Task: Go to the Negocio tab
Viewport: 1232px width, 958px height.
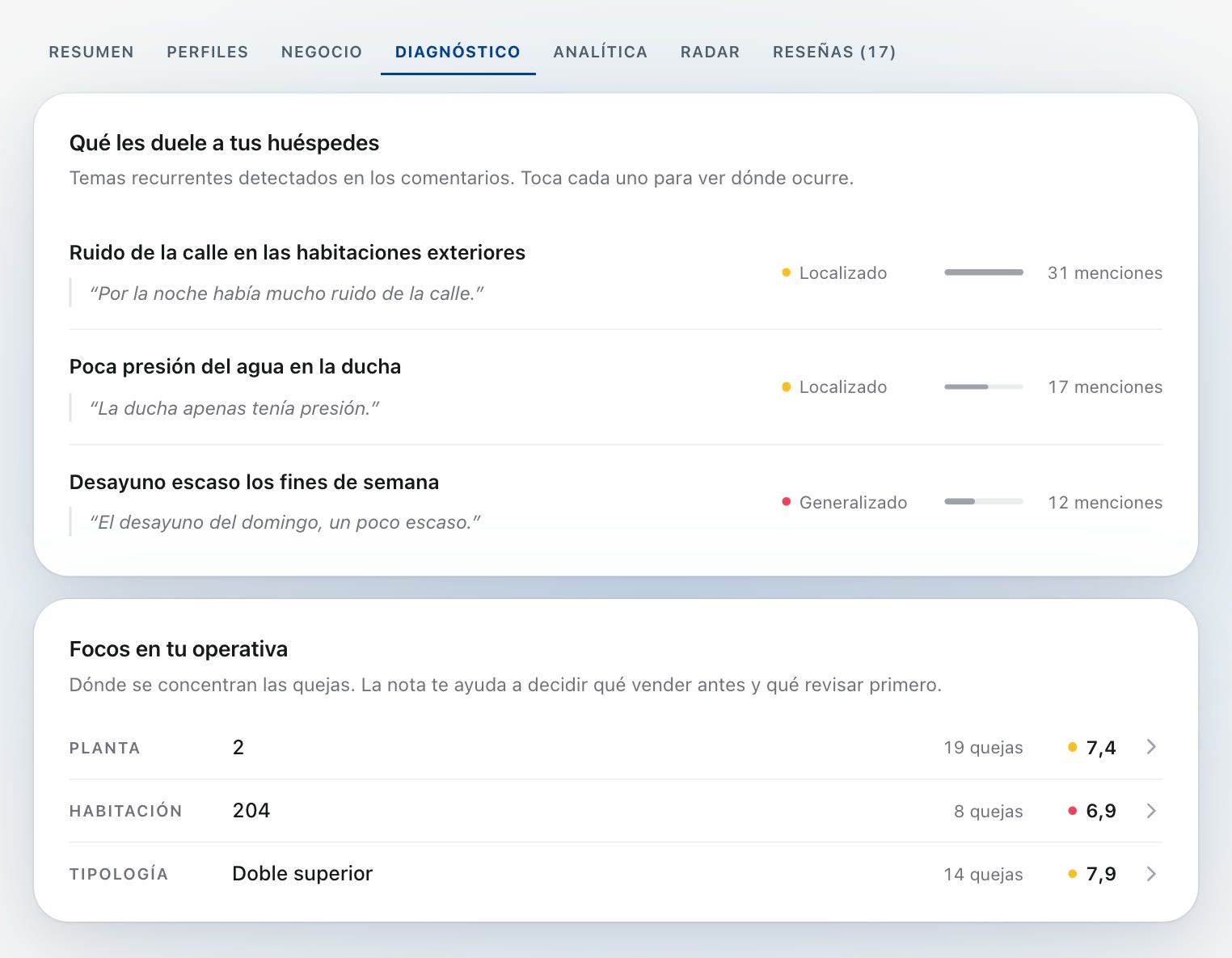Action: (322, 52)
